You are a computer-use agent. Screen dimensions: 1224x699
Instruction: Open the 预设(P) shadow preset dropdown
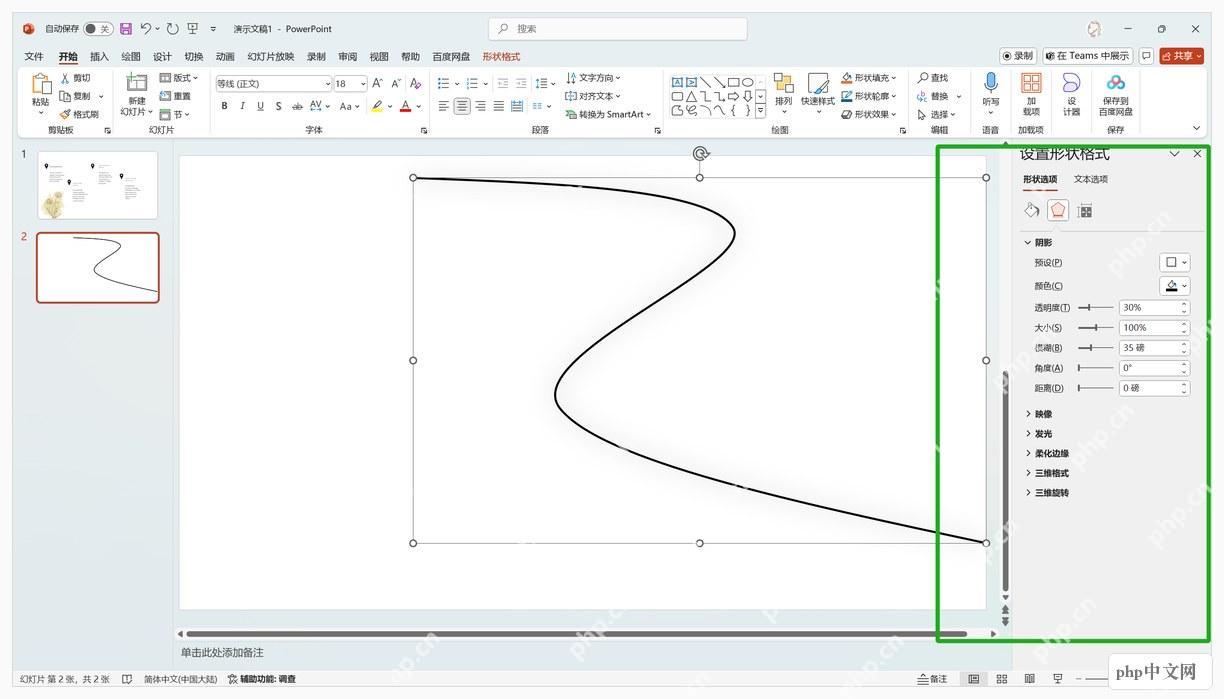(1174, 262)
